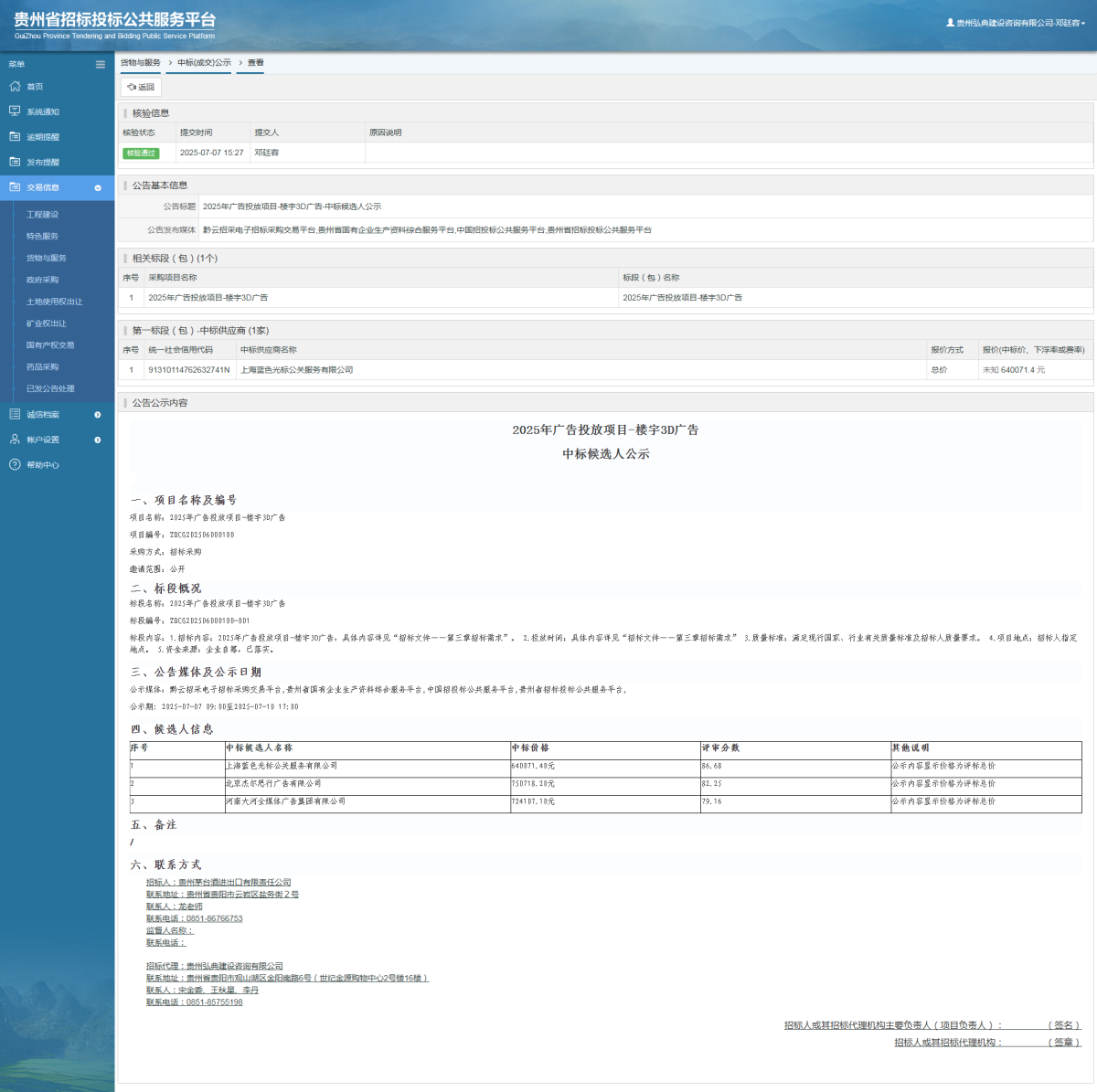Click the 返回 back button
Screen dimensions: 1097x1092
click(141, 87)
